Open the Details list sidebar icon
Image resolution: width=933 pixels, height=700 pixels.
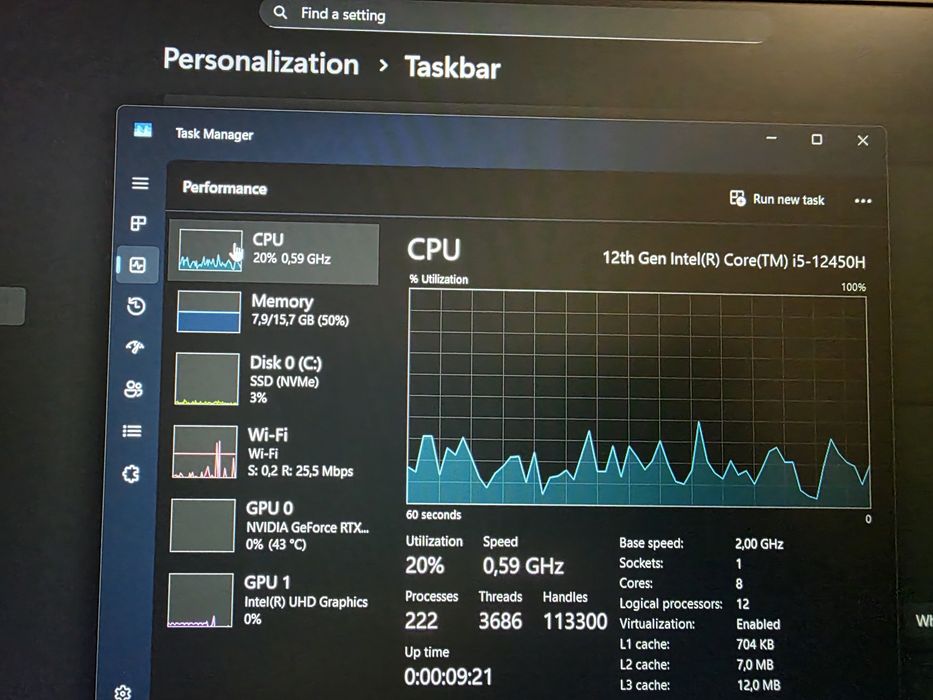tap(132, 431)
